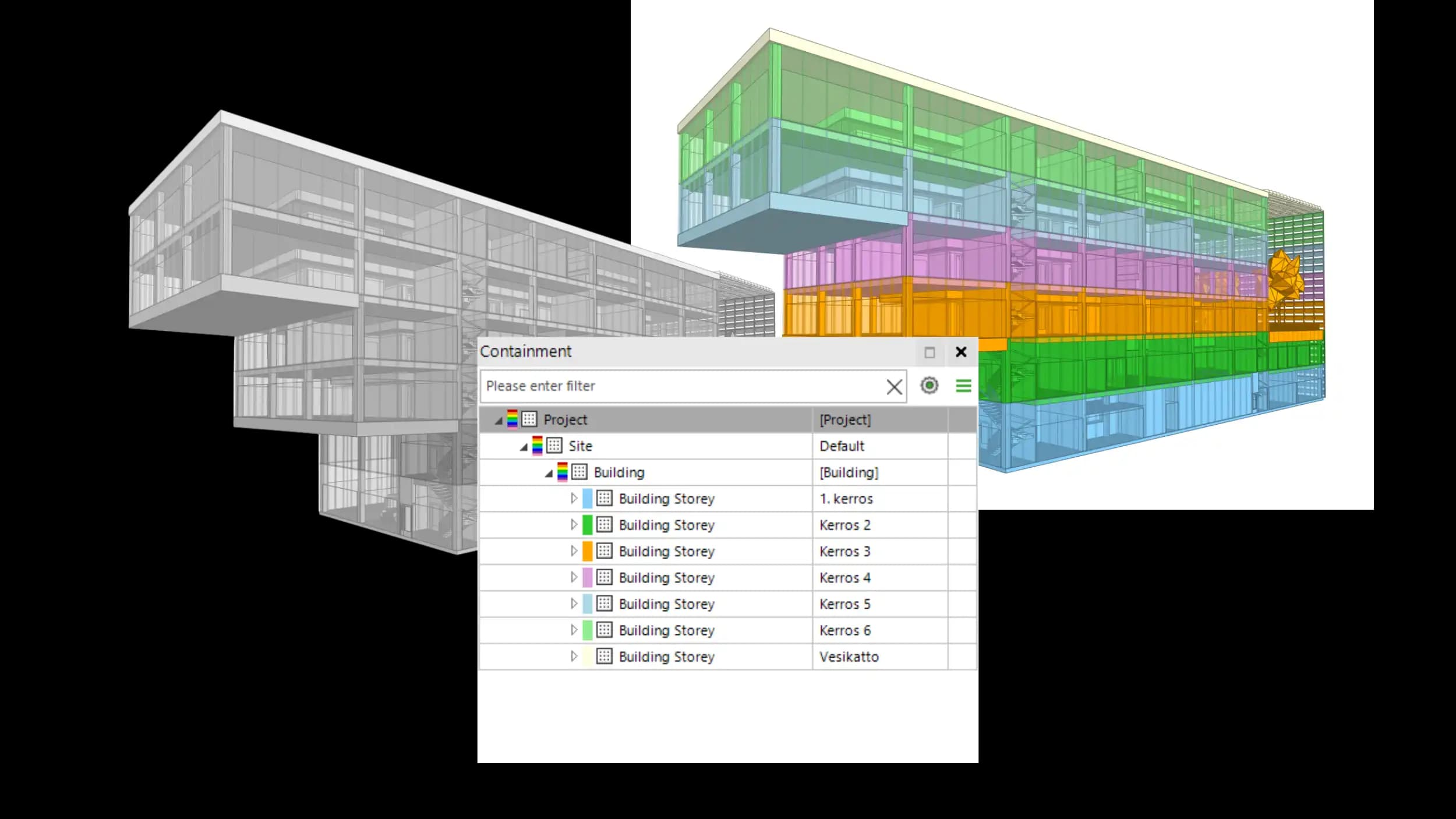Maximize the Containment panel
Image resolution: width=1456 pixels, height=819 pixels.
(x=930, y=352)
